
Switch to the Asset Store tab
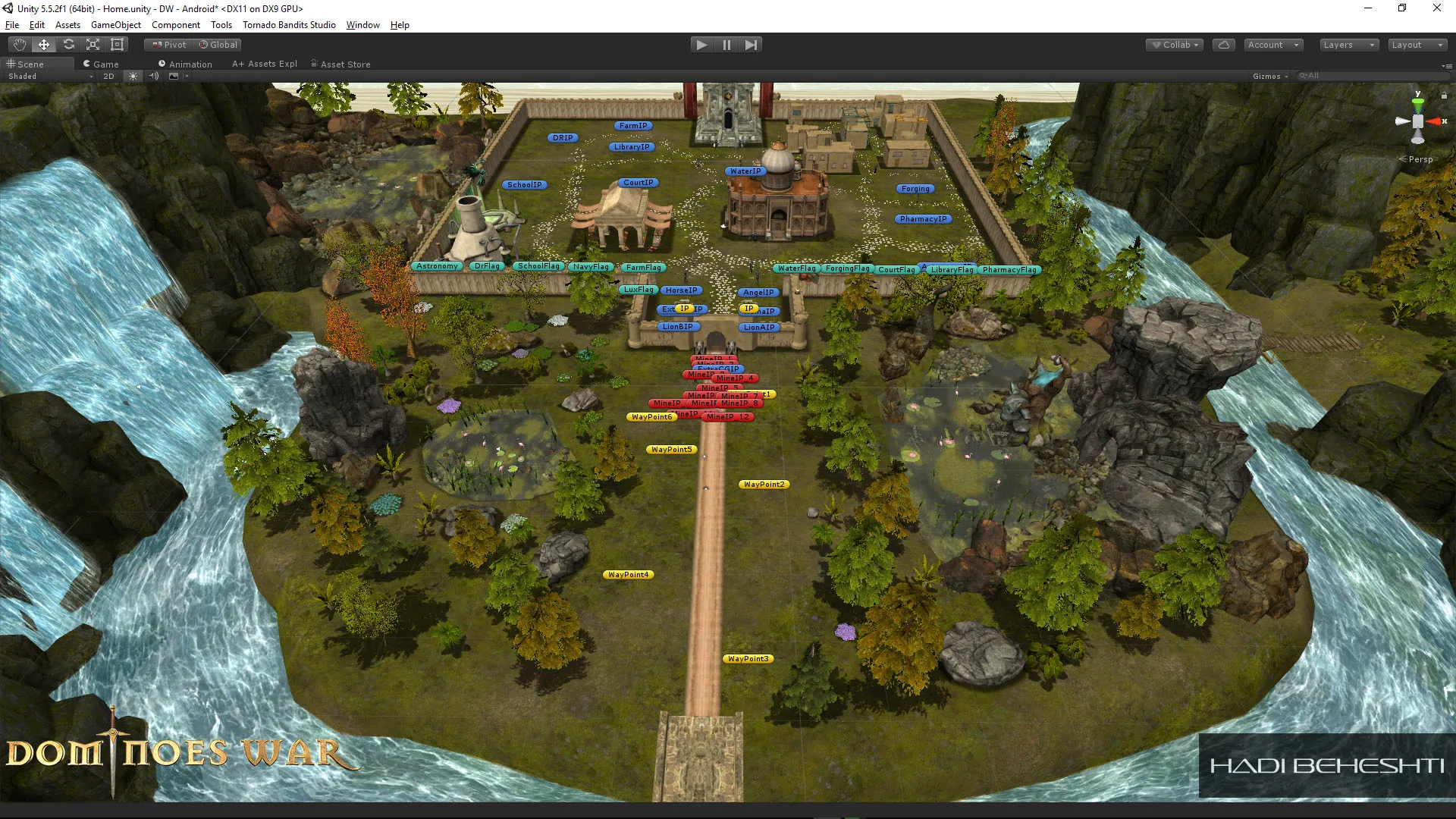341,64
